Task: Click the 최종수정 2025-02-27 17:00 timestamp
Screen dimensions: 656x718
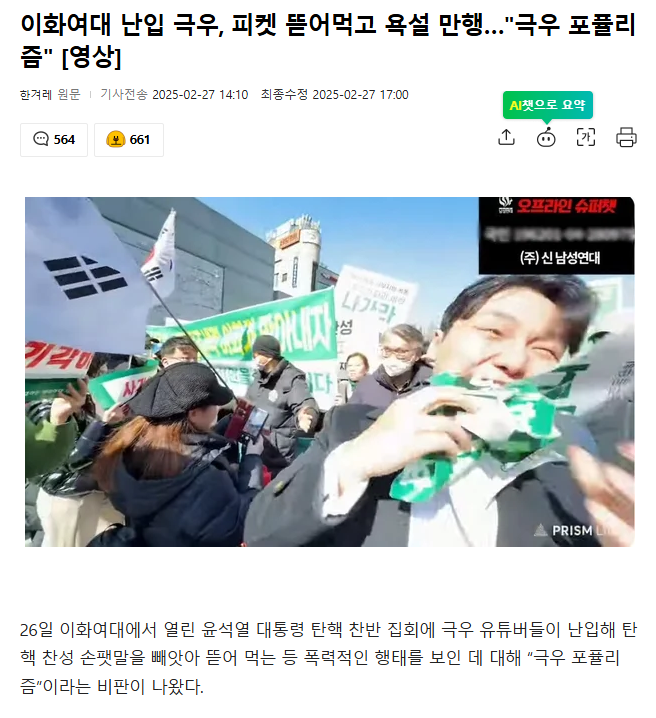Action: (x=335, y=95)
